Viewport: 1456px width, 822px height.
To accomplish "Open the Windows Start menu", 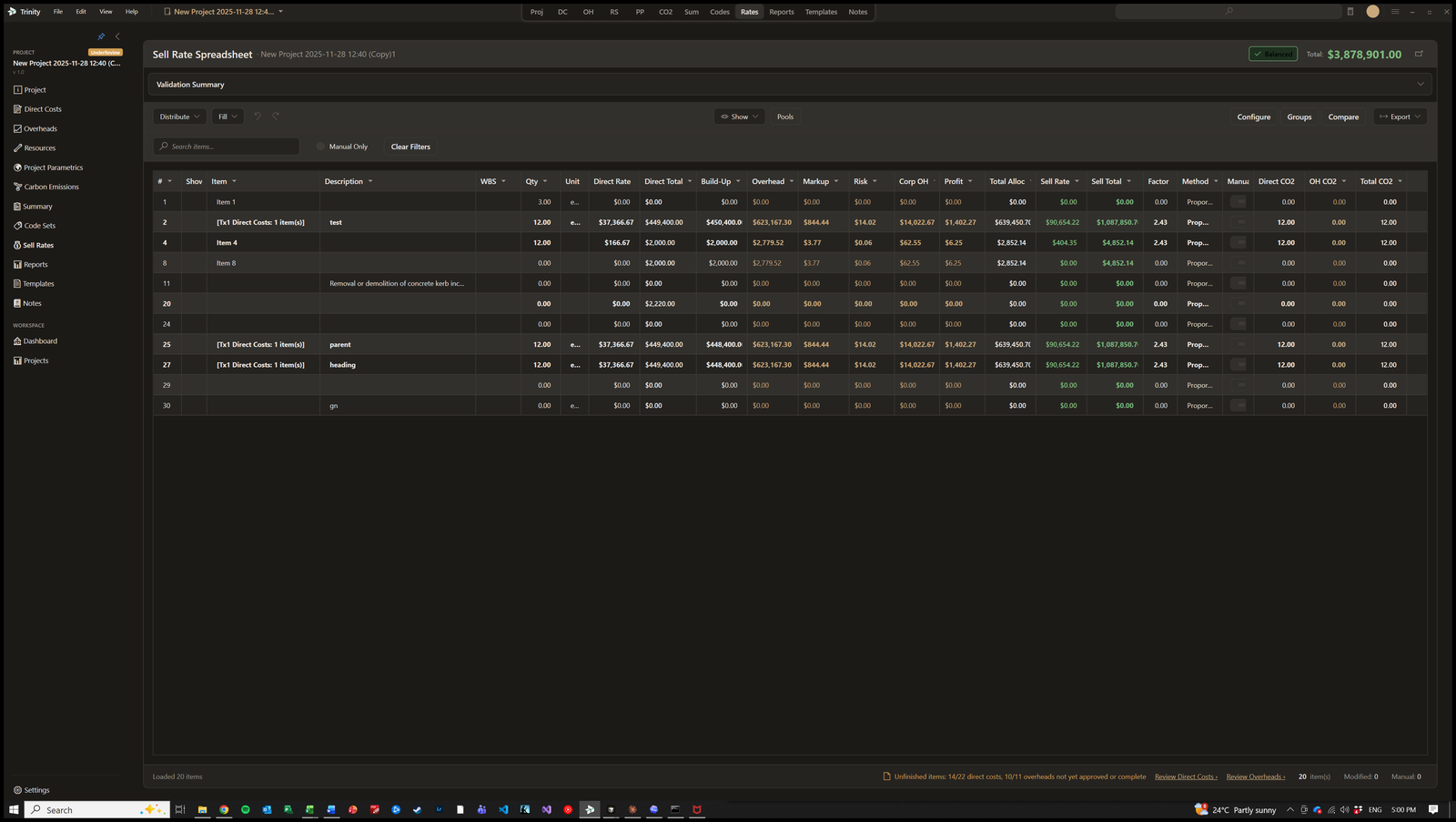I will [x=14, y=809].
